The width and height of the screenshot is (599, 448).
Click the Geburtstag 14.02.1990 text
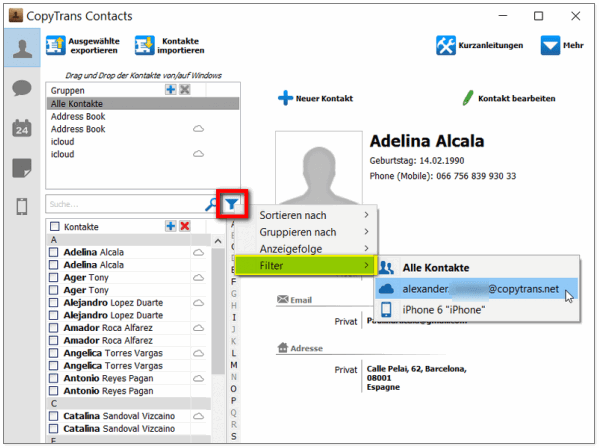(x=416, y=161)
